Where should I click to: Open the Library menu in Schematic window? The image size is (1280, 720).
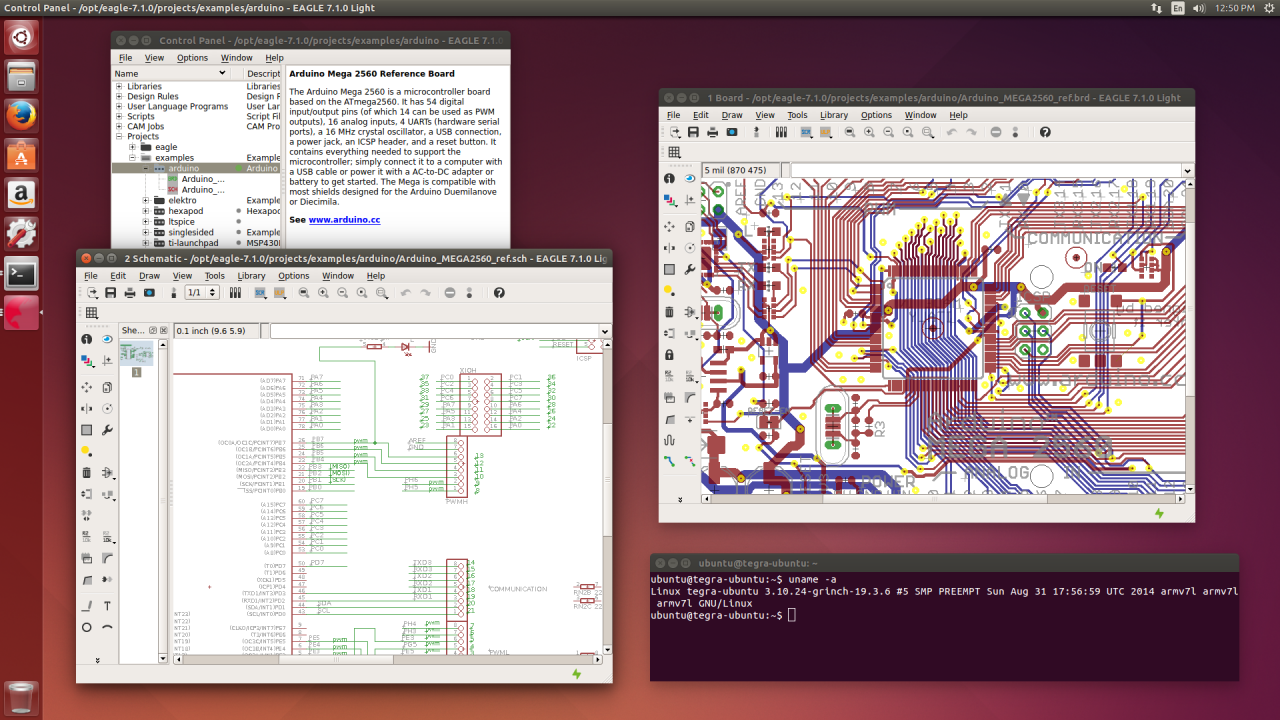[251, 276]
